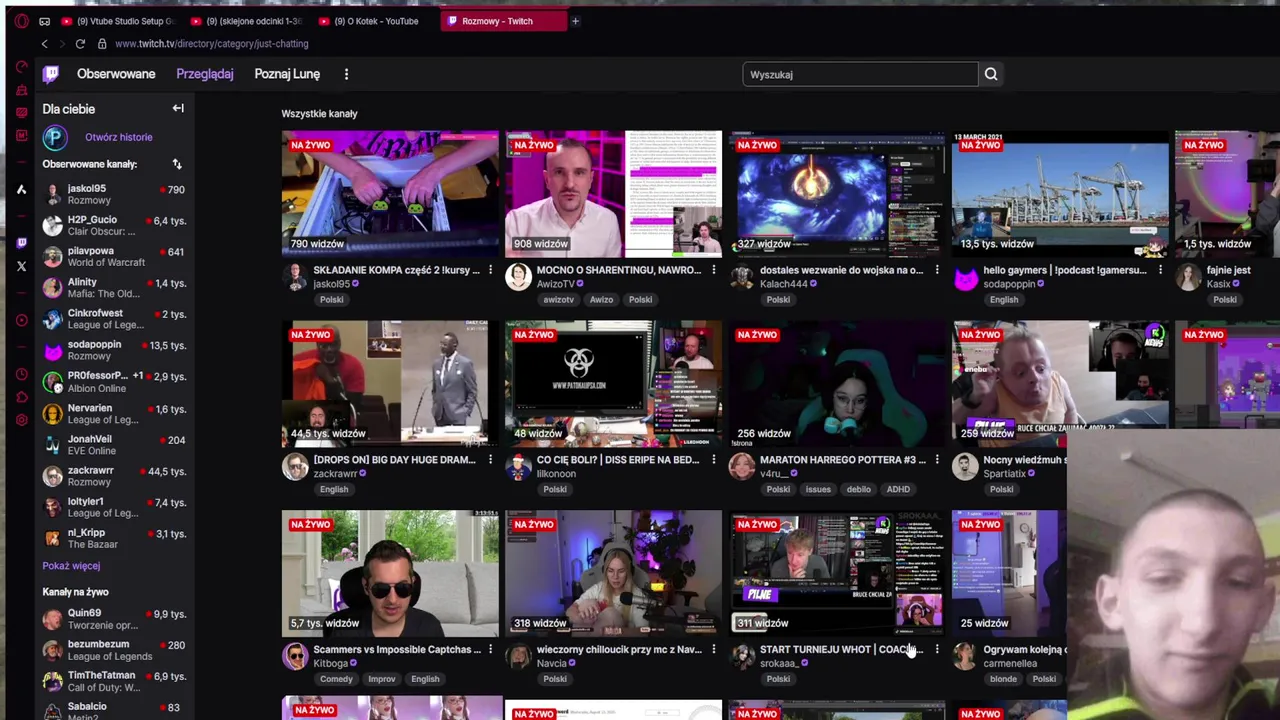Open Obserwowane in Twitch navigation
Image resolution: width=1280 pixels, height=720 pixels.
[116, 74]
